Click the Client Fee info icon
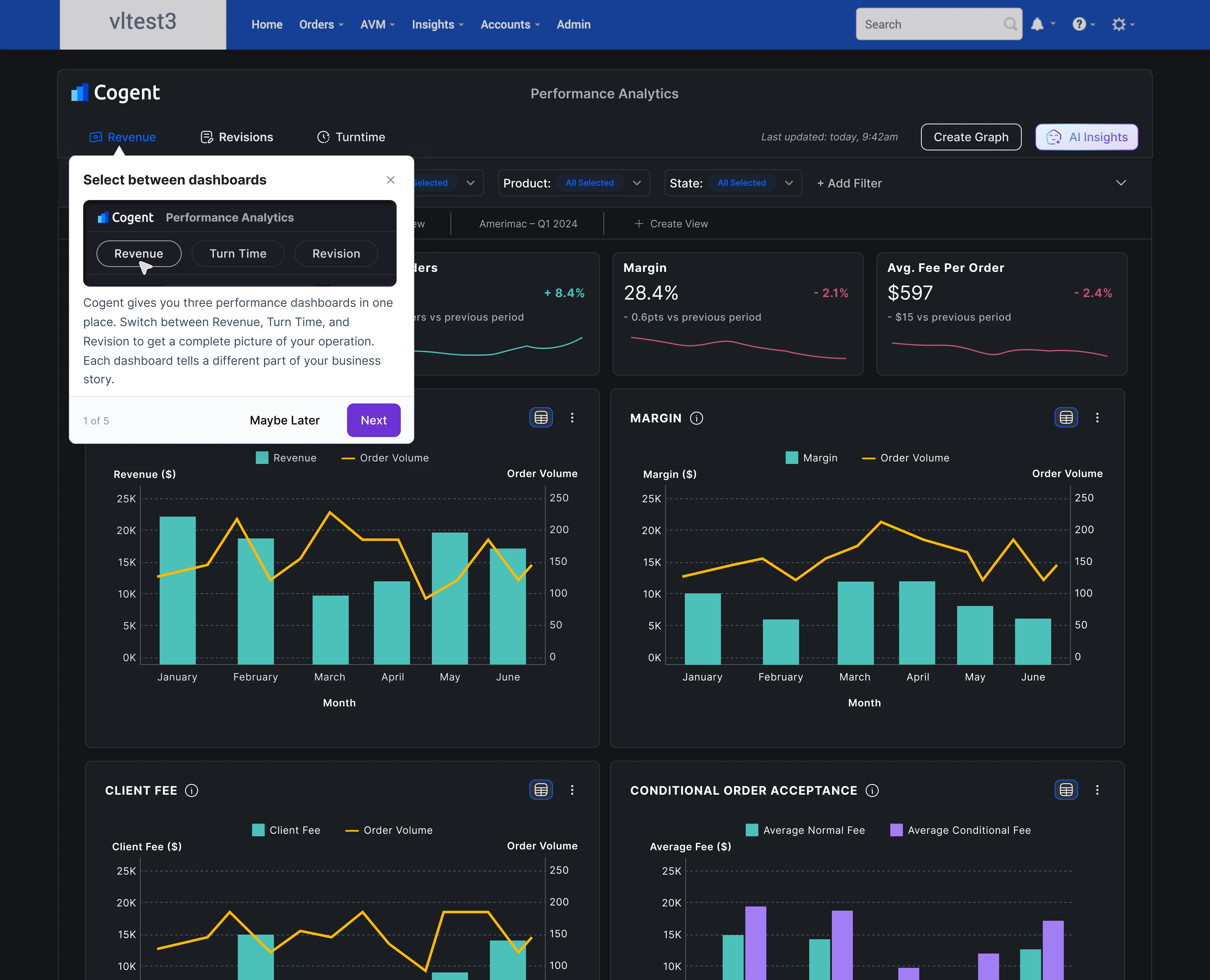 pos(191,790)
